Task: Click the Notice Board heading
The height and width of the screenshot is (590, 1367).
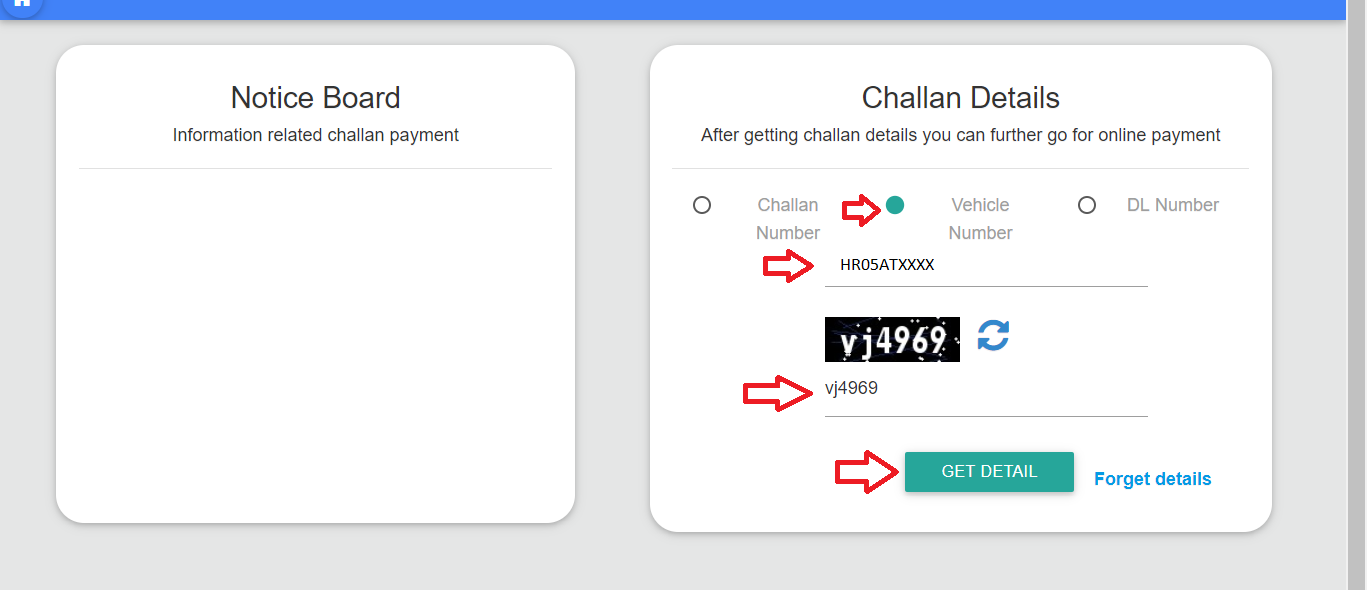Action: (315, 98)
